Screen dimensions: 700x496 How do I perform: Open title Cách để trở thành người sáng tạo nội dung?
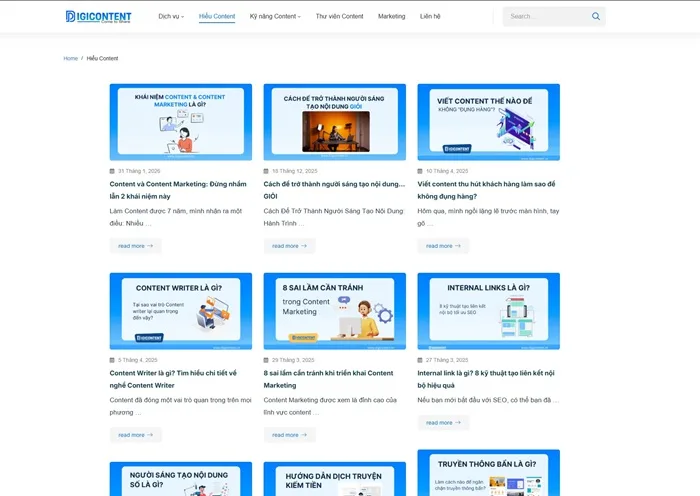(x=334, y=190)
